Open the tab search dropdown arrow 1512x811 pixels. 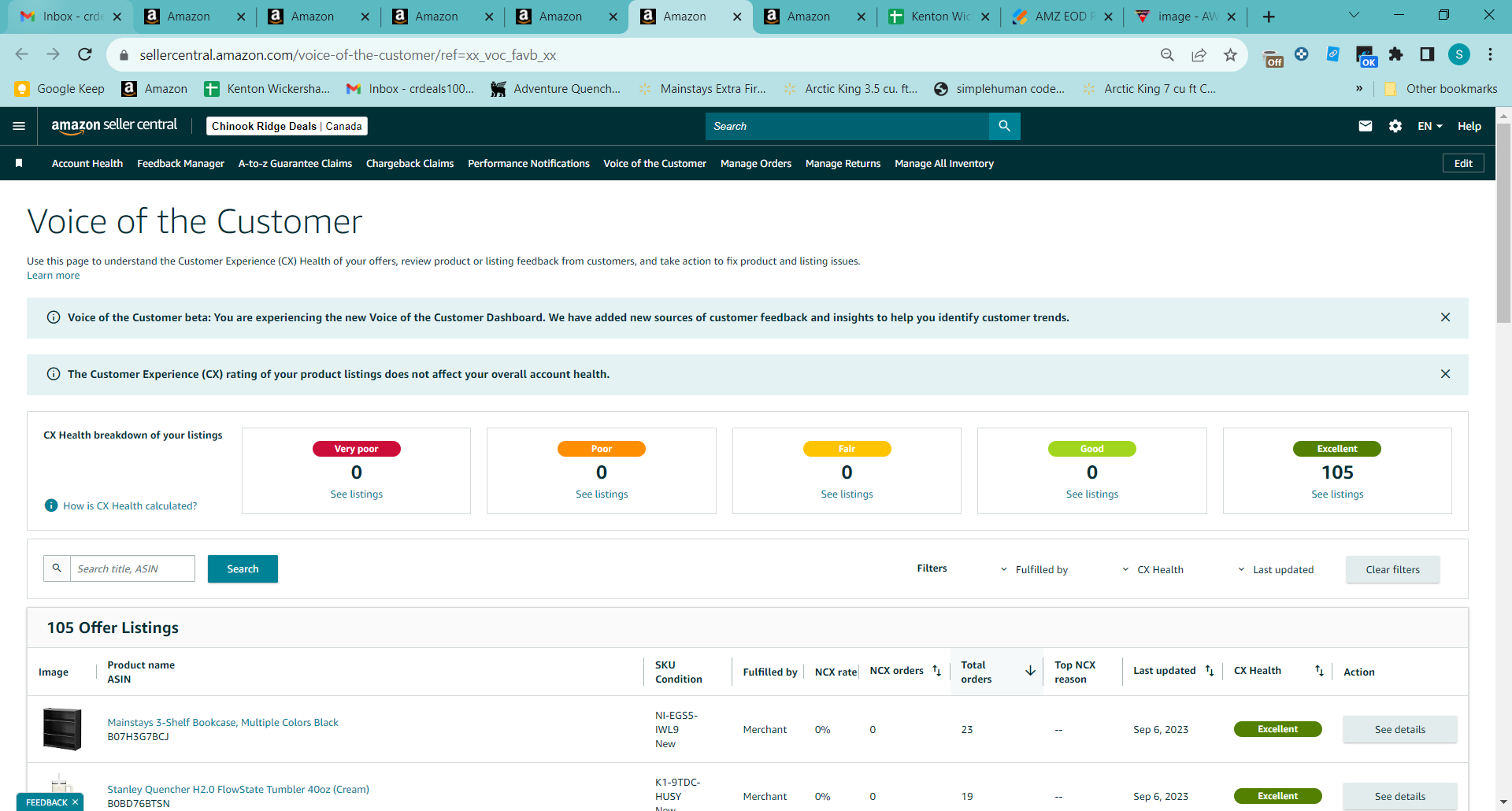click(x=1354, y=16)
